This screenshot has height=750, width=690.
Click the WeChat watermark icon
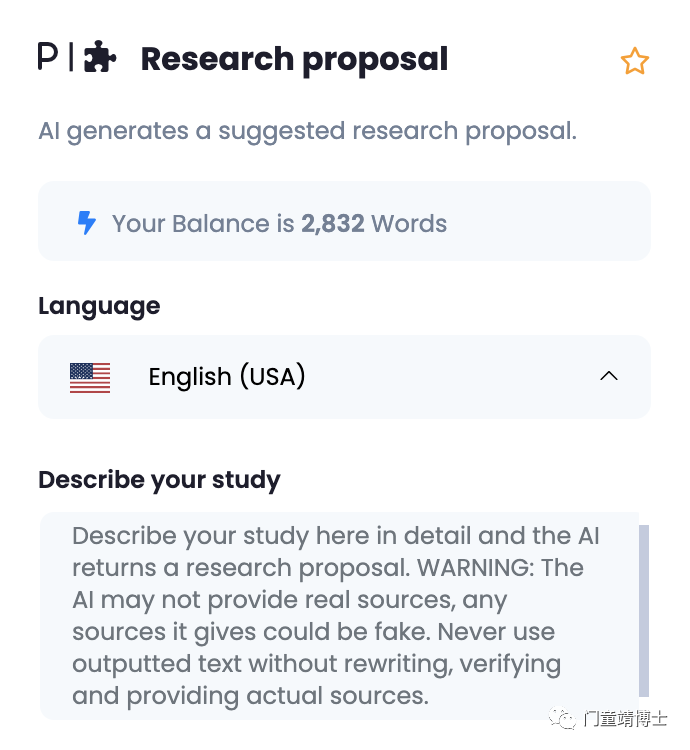562,718
